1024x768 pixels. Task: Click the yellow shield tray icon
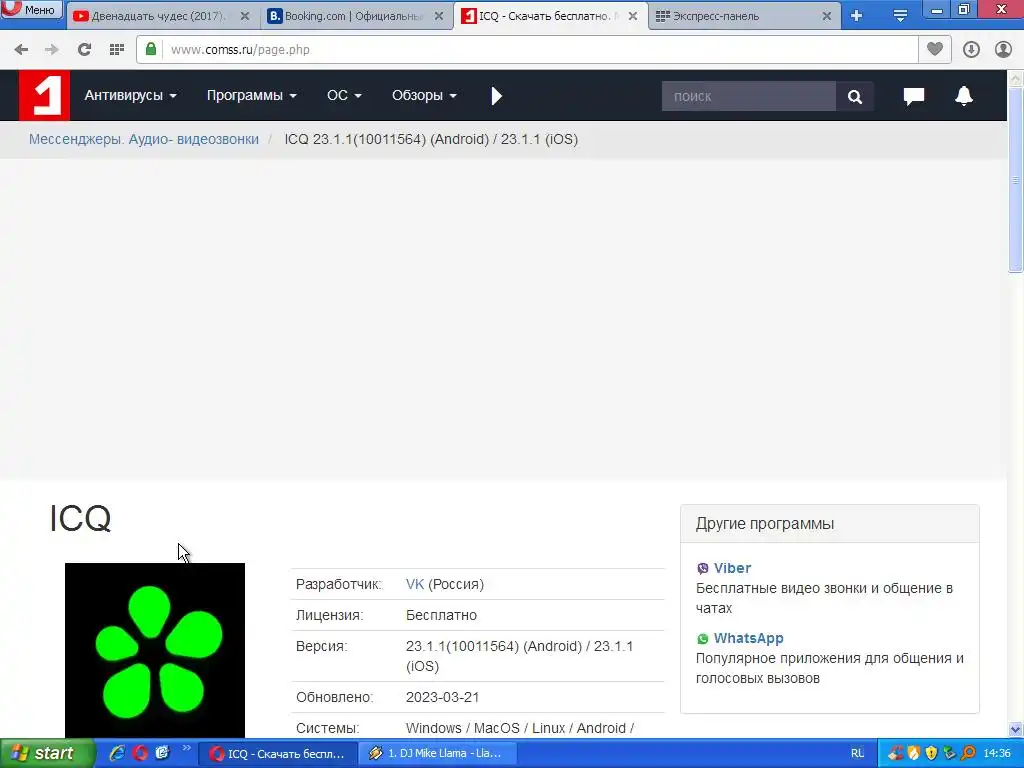coord(931,754)
